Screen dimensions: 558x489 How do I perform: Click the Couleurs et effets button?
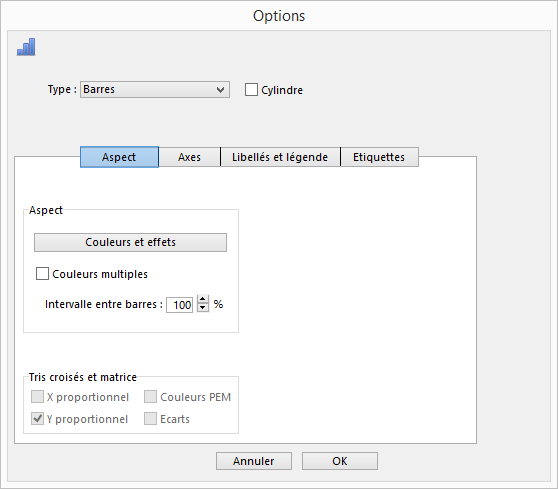[x=130, y=242]
